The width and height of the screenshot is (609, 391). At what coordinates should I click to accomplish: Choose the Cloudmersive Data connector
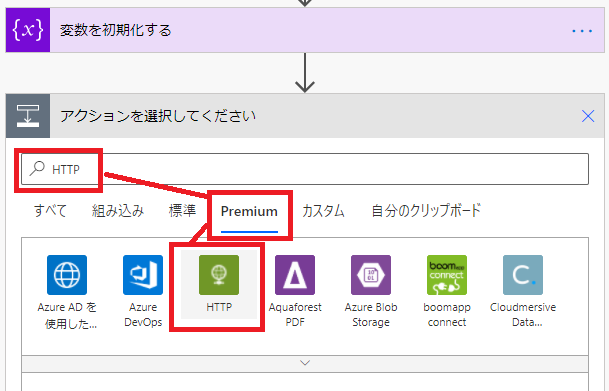pyautogui.click(x=523, y=275)
